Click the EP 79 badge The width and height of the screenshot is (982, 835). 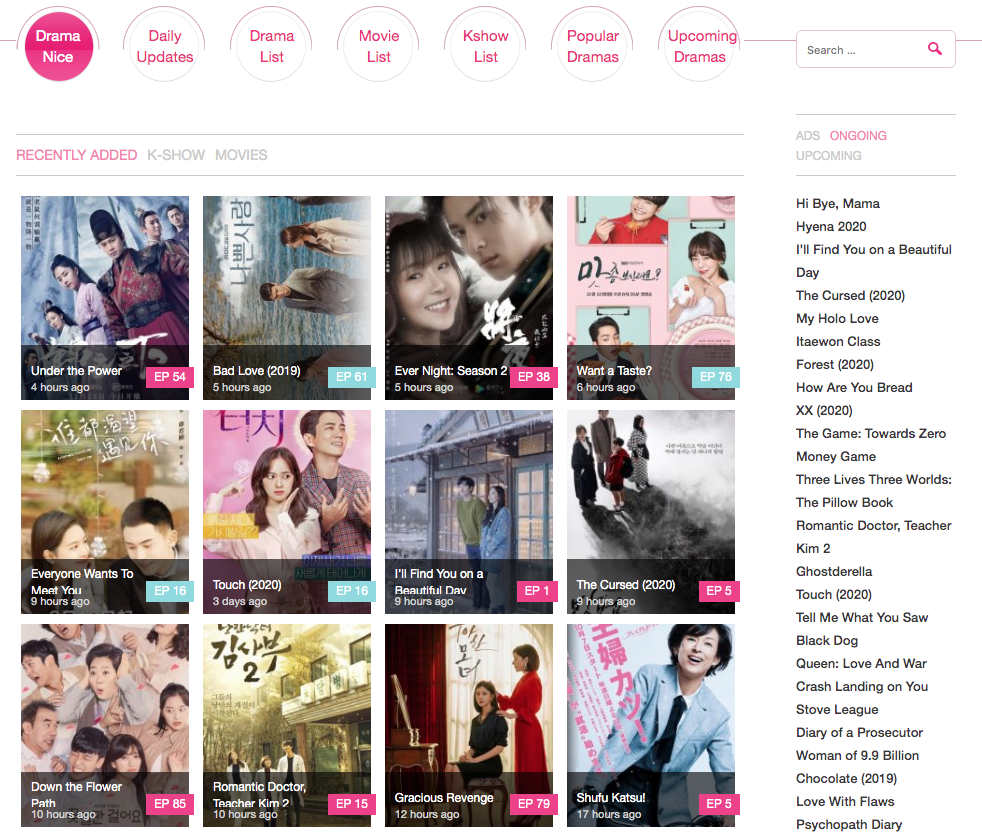[534, 804]
